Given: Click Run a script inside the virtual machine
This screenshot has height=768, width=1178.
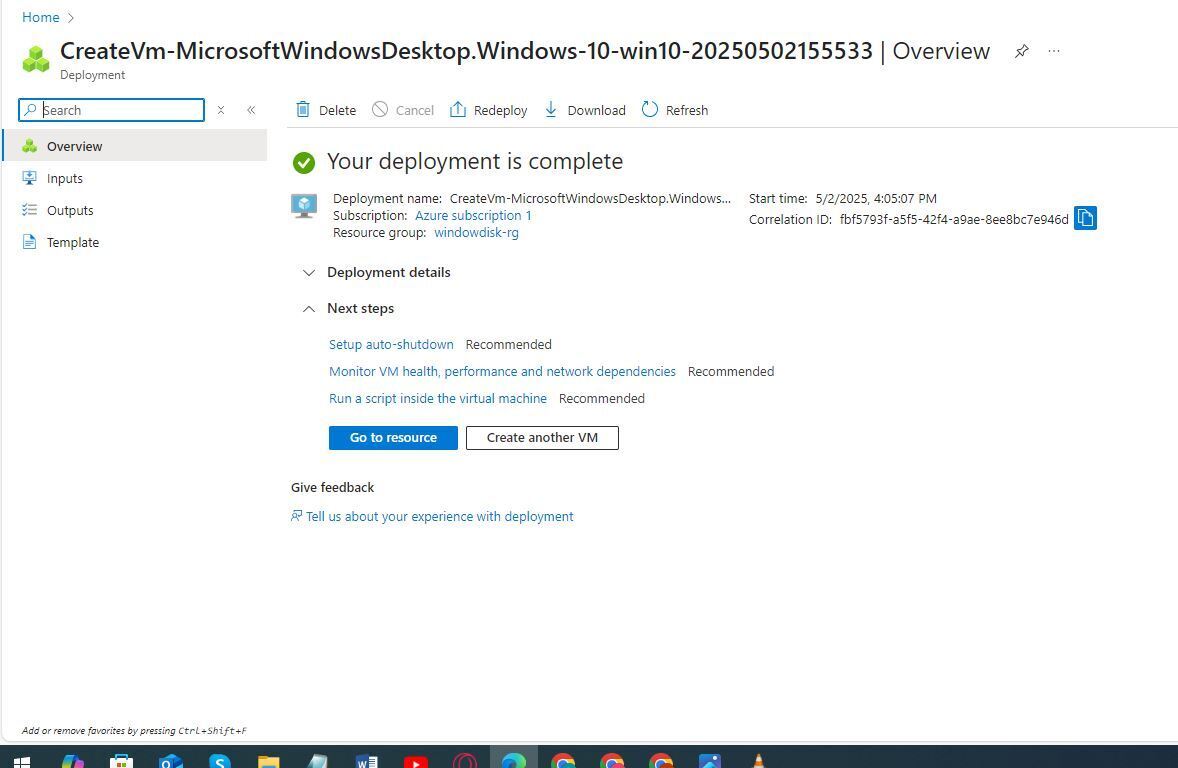Looking at the screenshot, I should click(438, 398).
